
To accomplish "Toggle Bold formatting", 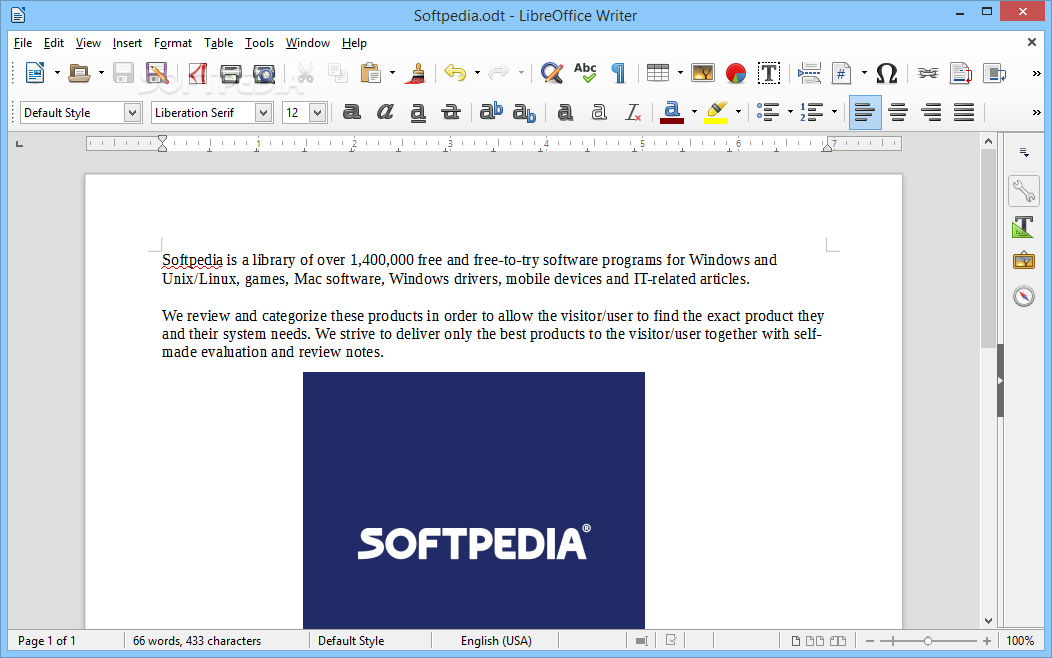I will pyautogui.click(x=352, y=112).
